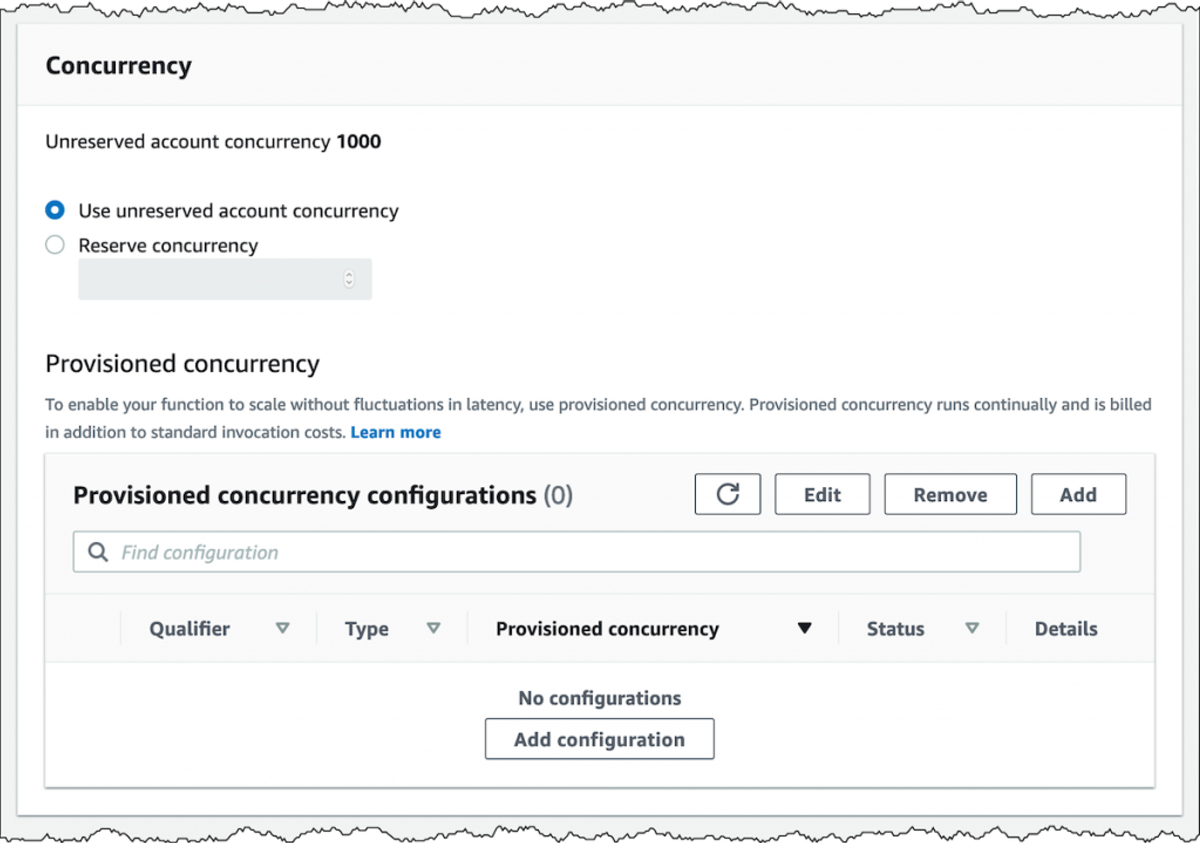Image resolution: width=1200 pixels, height=843 pixels.
Task: Click the Edit button
Action: click(x=822, y=494)
